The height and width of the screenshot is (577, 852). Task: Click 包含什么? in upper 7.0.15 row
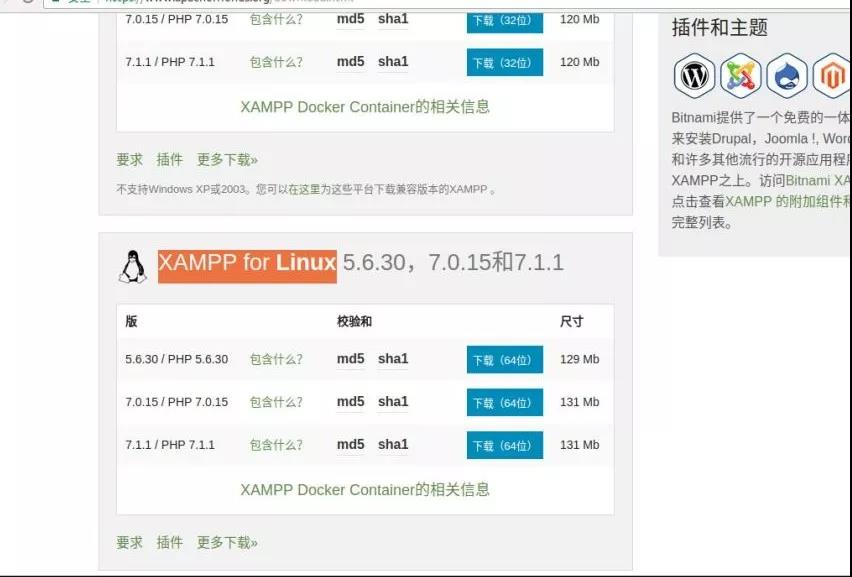(276, 20)
